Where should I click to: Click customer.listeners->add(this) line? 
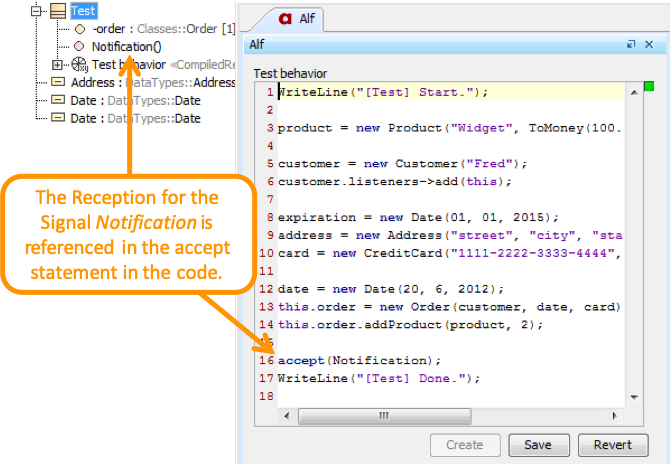tap(395, 182)
